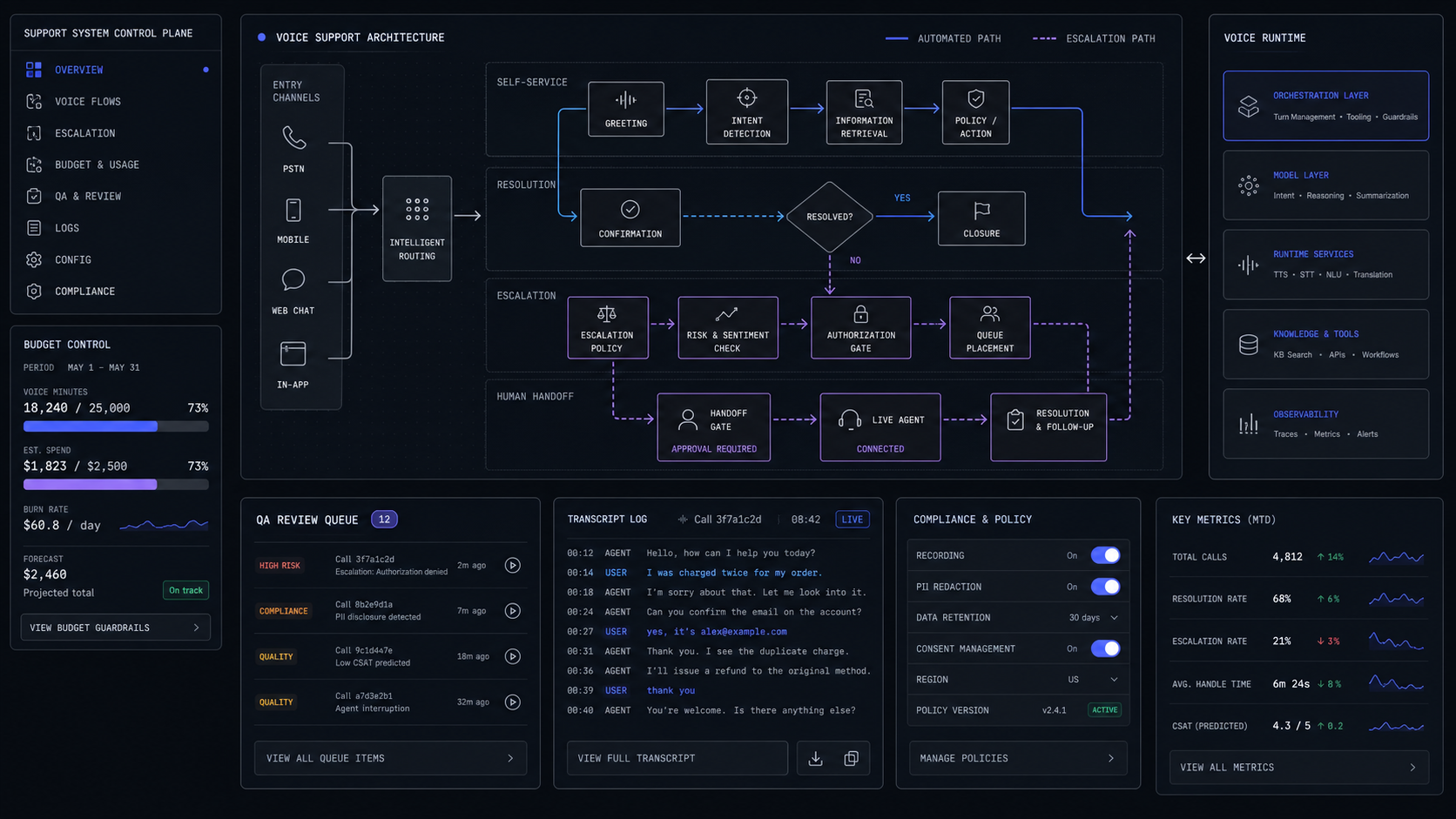This screenshot has height=819, width=1456.
Task: Click the Resolved? decision diamond
Action: pos(830,217)
